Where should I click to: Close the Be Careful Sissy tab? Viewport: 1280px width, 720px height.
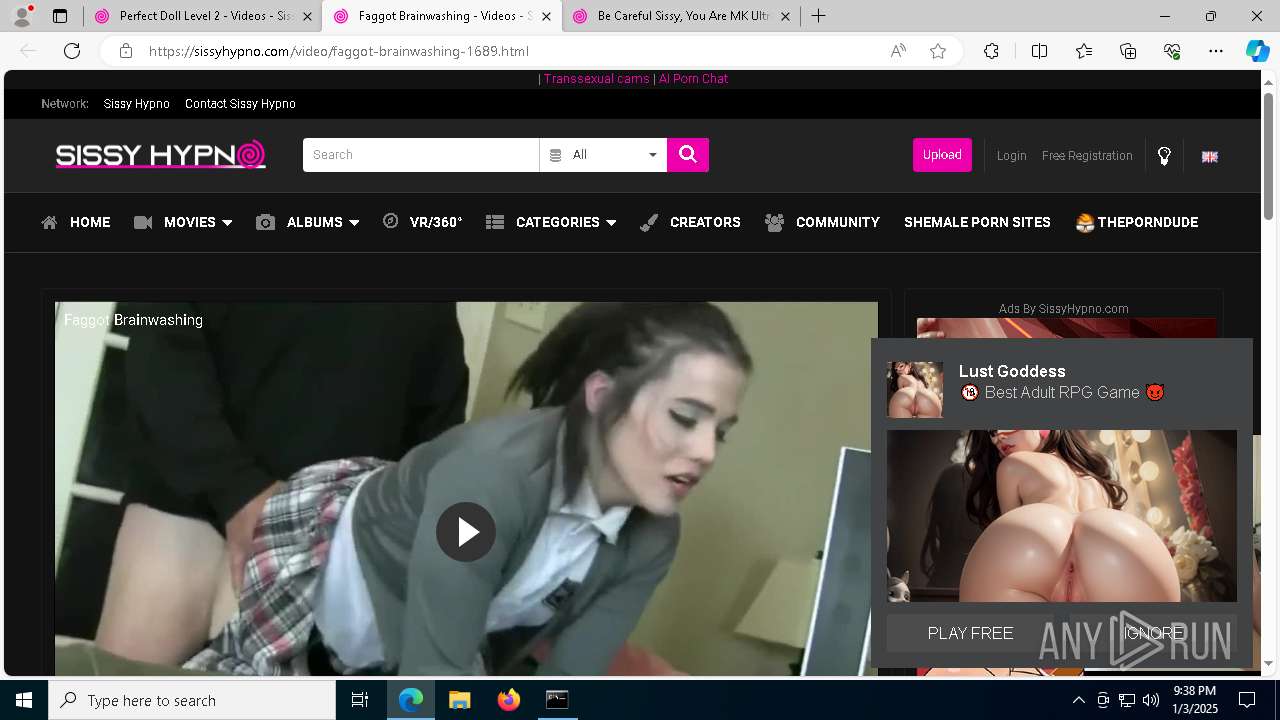click(785, 17)
